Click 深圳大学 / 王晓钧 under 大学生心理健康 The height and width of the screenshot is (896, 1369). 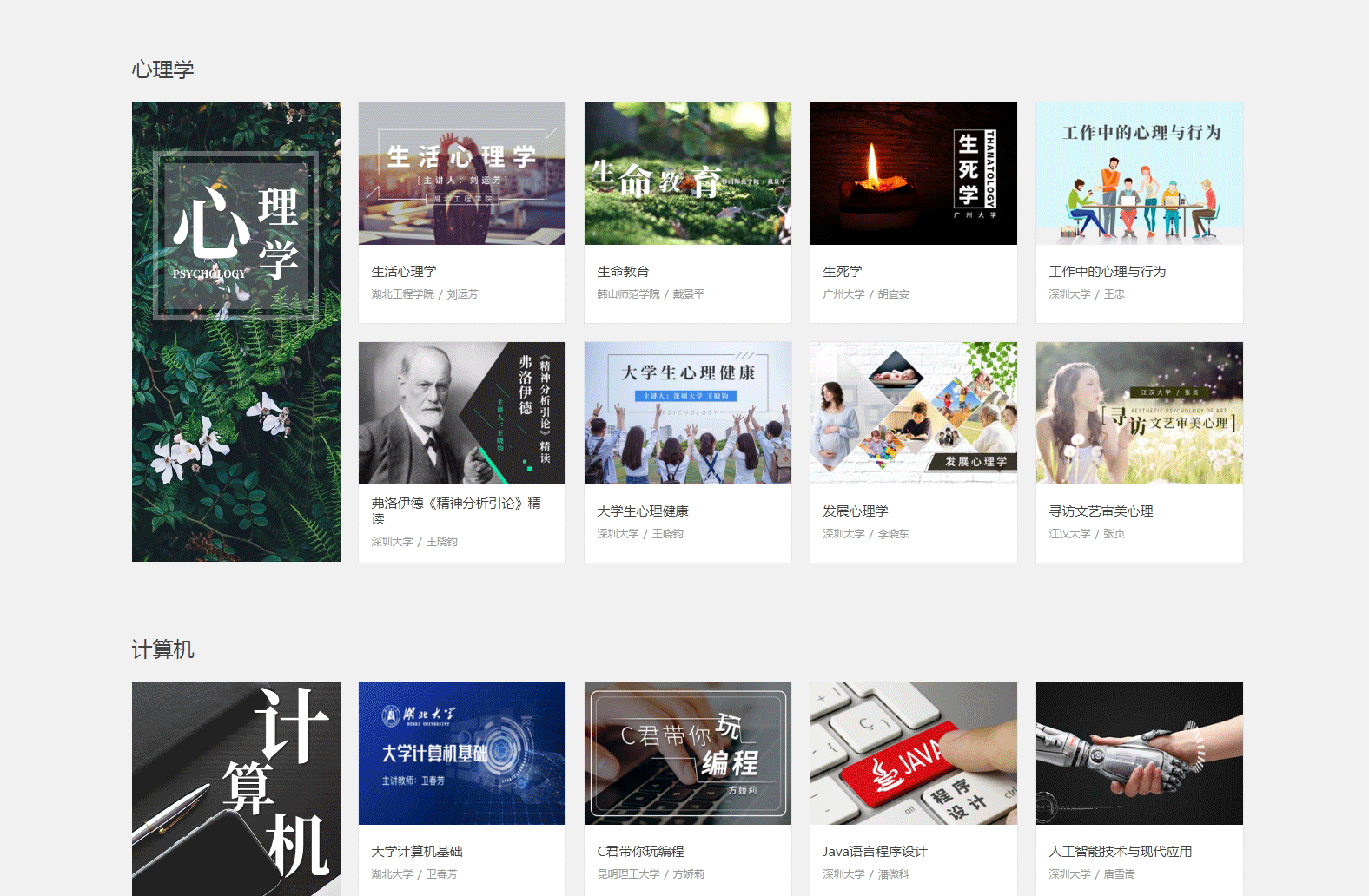coord(640,534)
